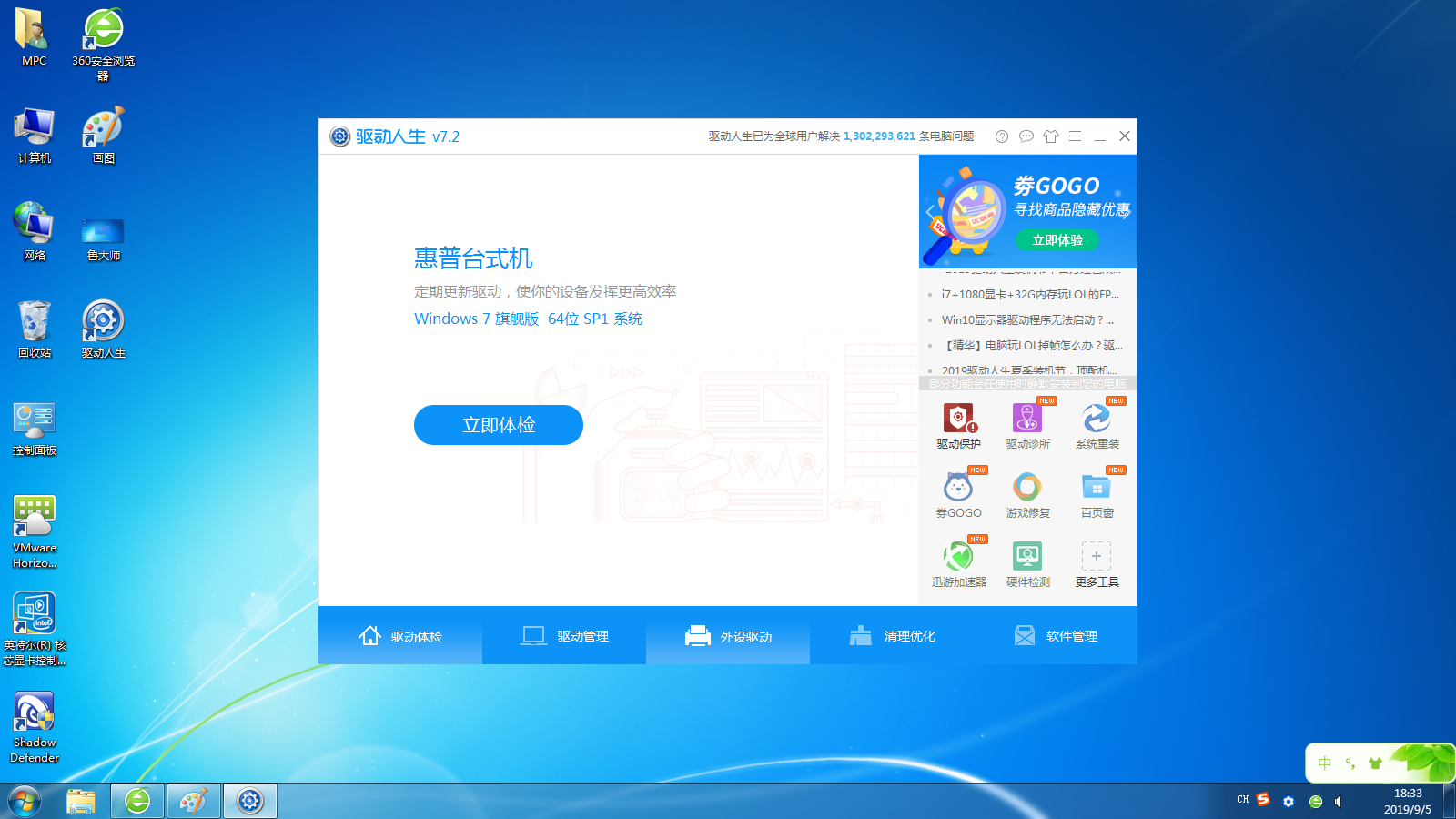Viewport: 1456px width, 819px height.
Task: Open the 鲁大师 desktop shortcut
Action: [x=103, y=238]
